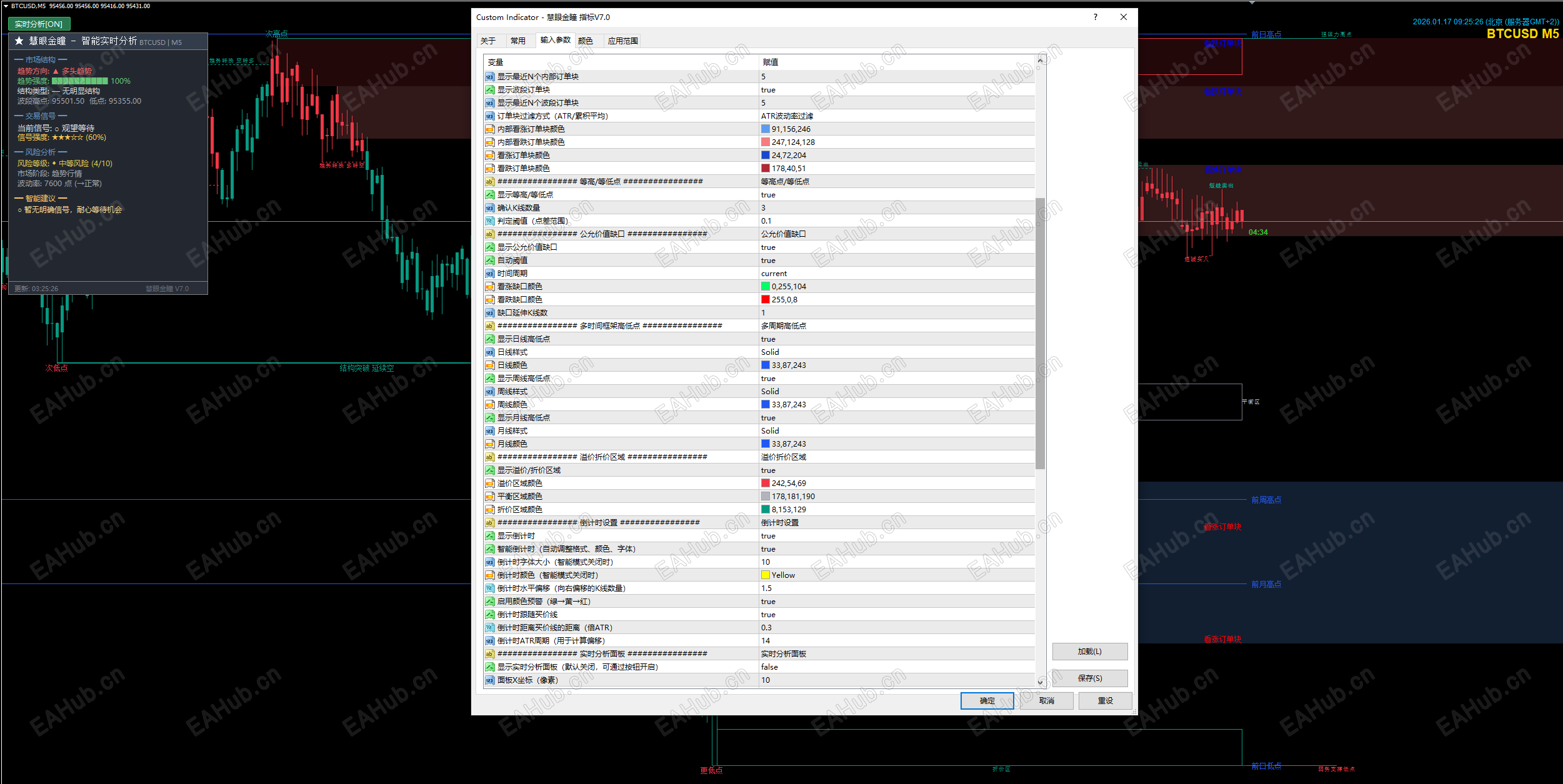Image resolution: width=1563 pixels, height=784 pixels.
Task: Click the 加载(L) button
Action: click(1089, 652)
